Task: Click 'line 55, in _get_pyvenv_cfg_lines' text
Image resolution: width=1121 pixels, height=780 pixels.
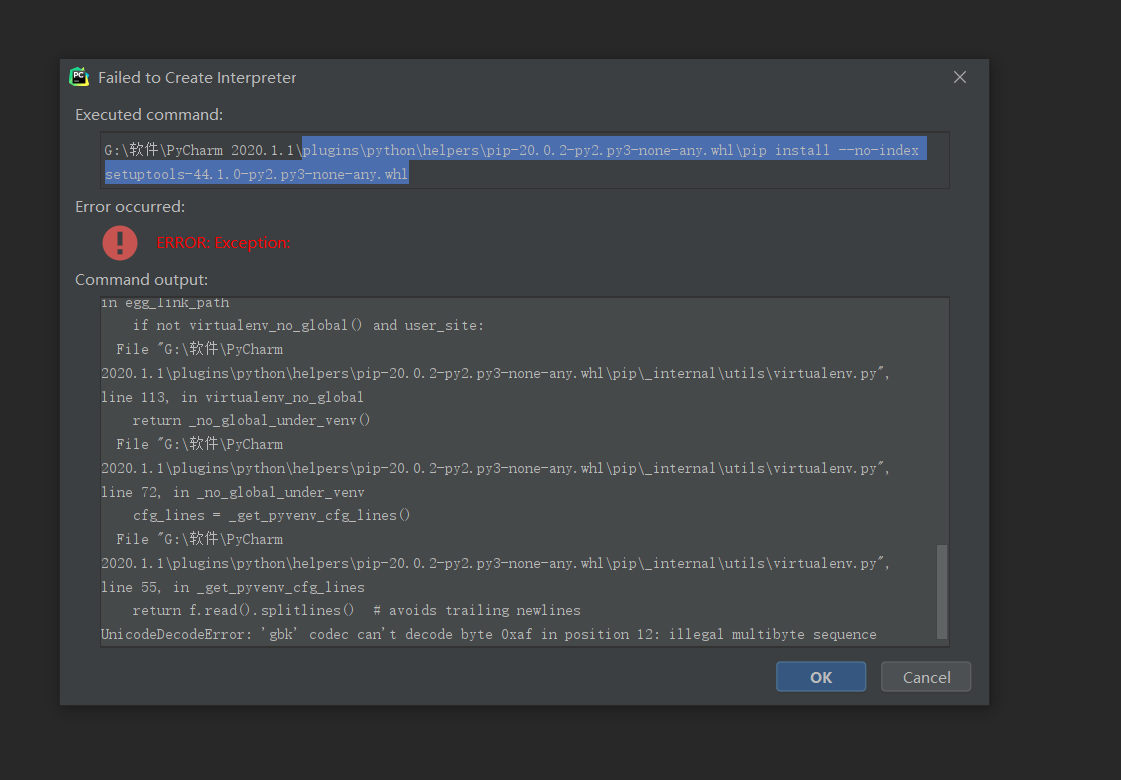Action: [232, 587]
